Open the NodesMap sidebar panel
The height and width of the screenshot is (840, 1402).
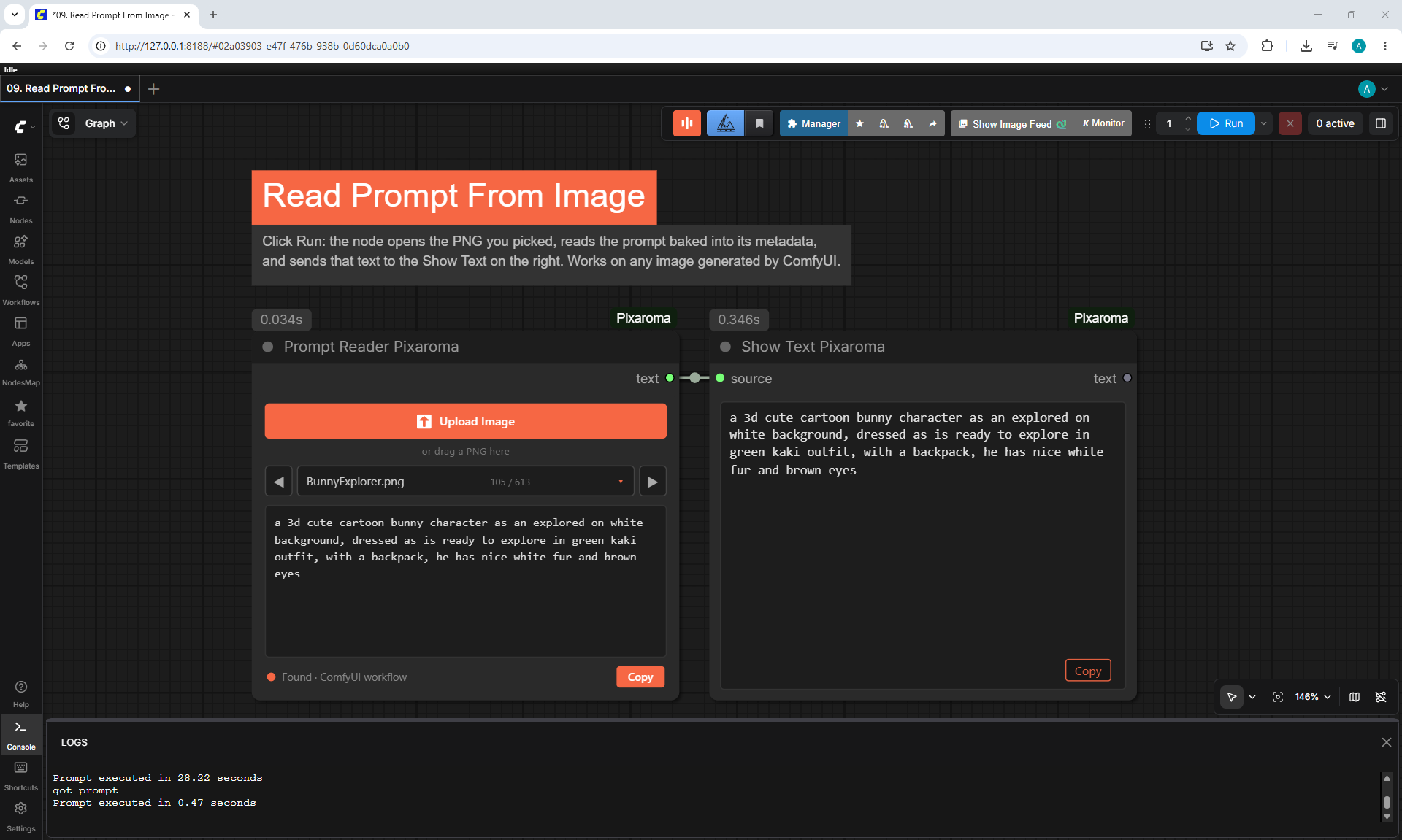pyautogui.click(x=20, y=371)
